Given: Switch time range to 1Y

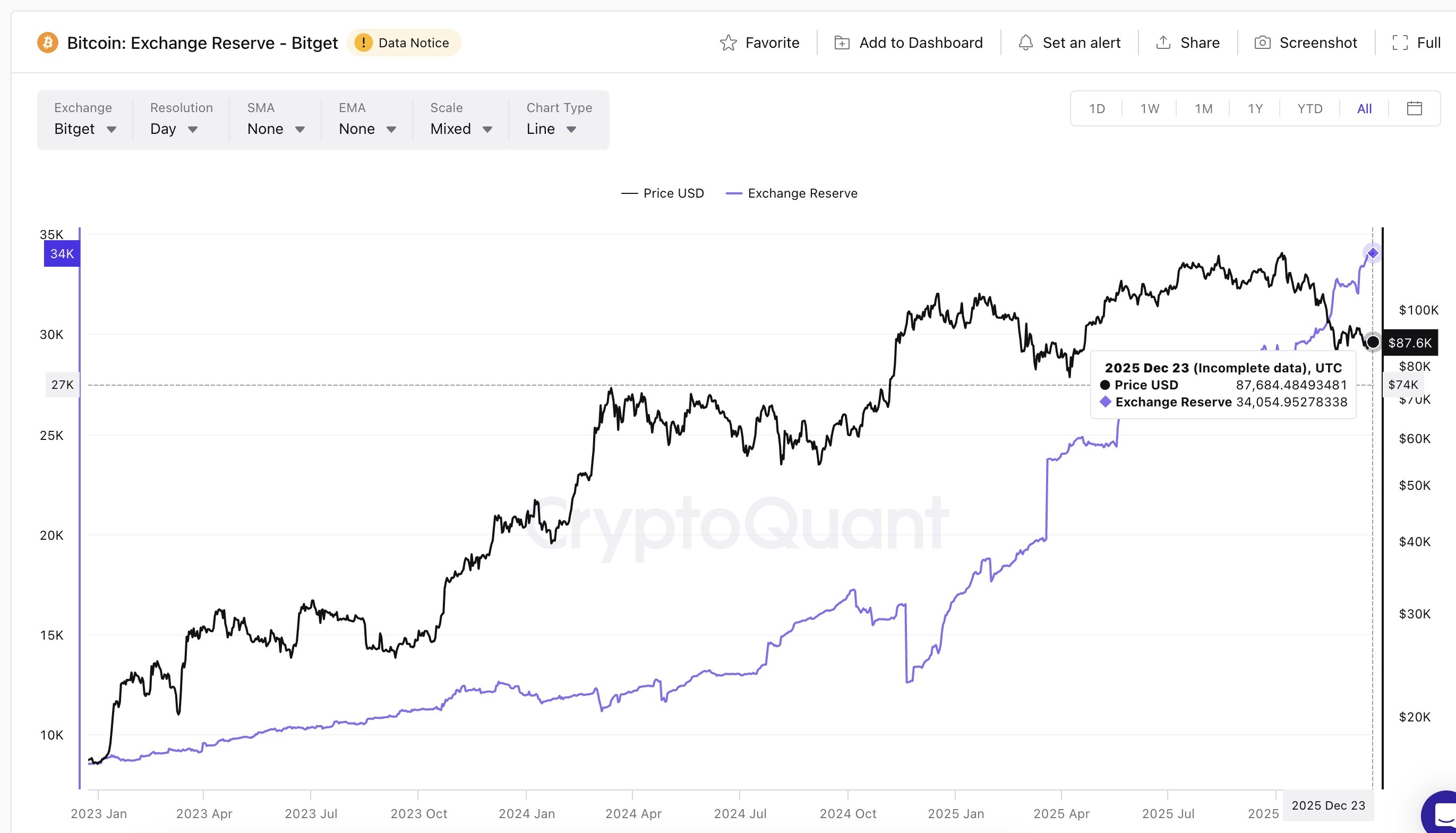Looking at the screenshot, I should [1254, 108].
